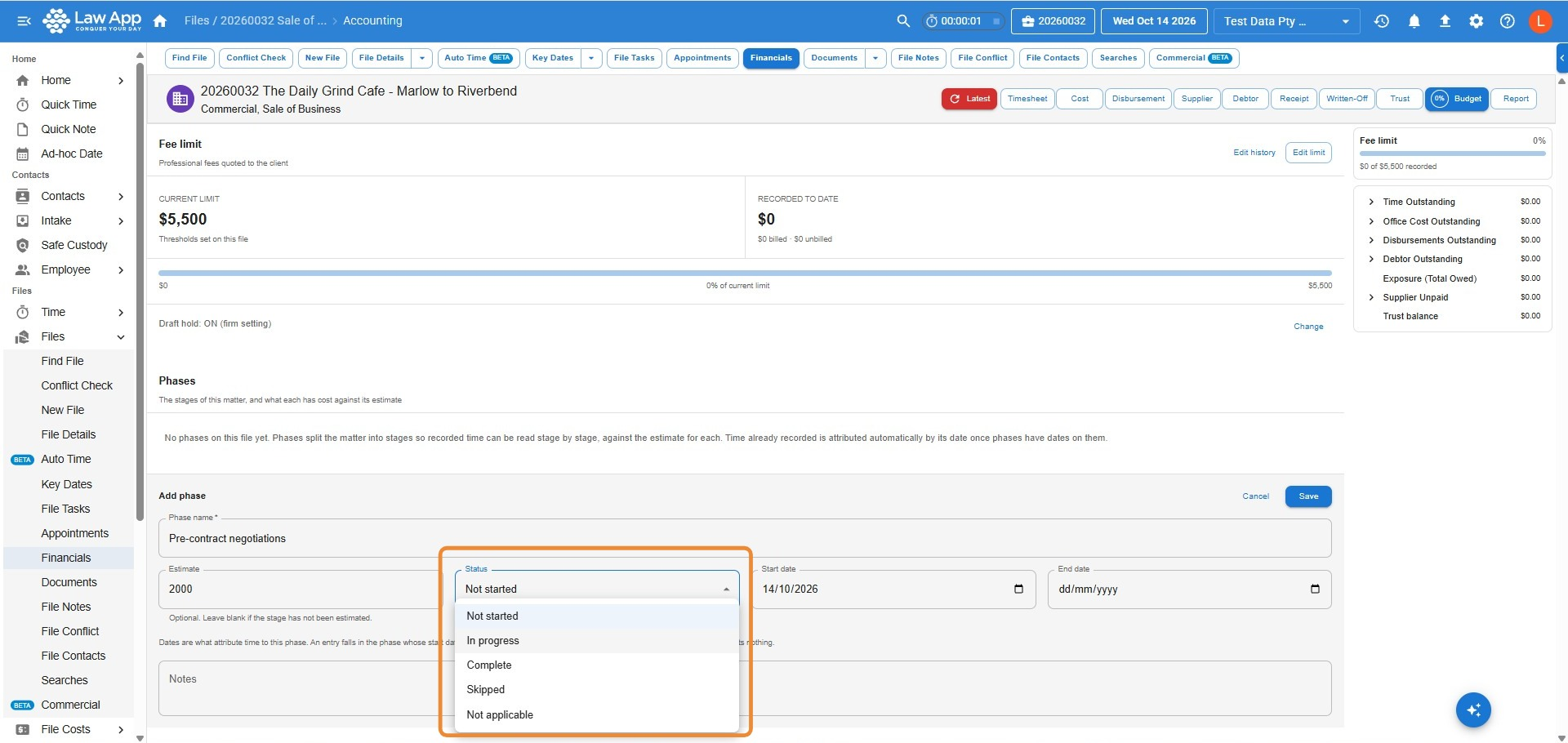Click the Law App logo

point(92,20)
